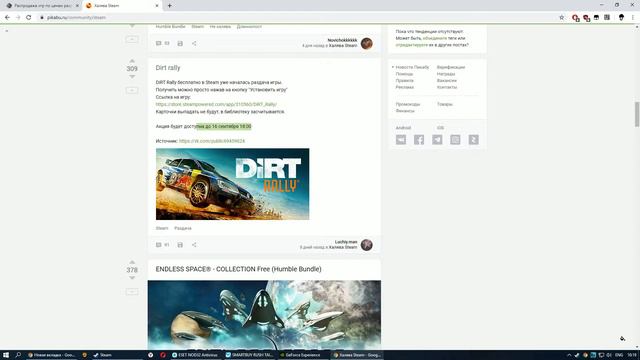Open the Android app link

pyautogui.click(x=403, y=128)
